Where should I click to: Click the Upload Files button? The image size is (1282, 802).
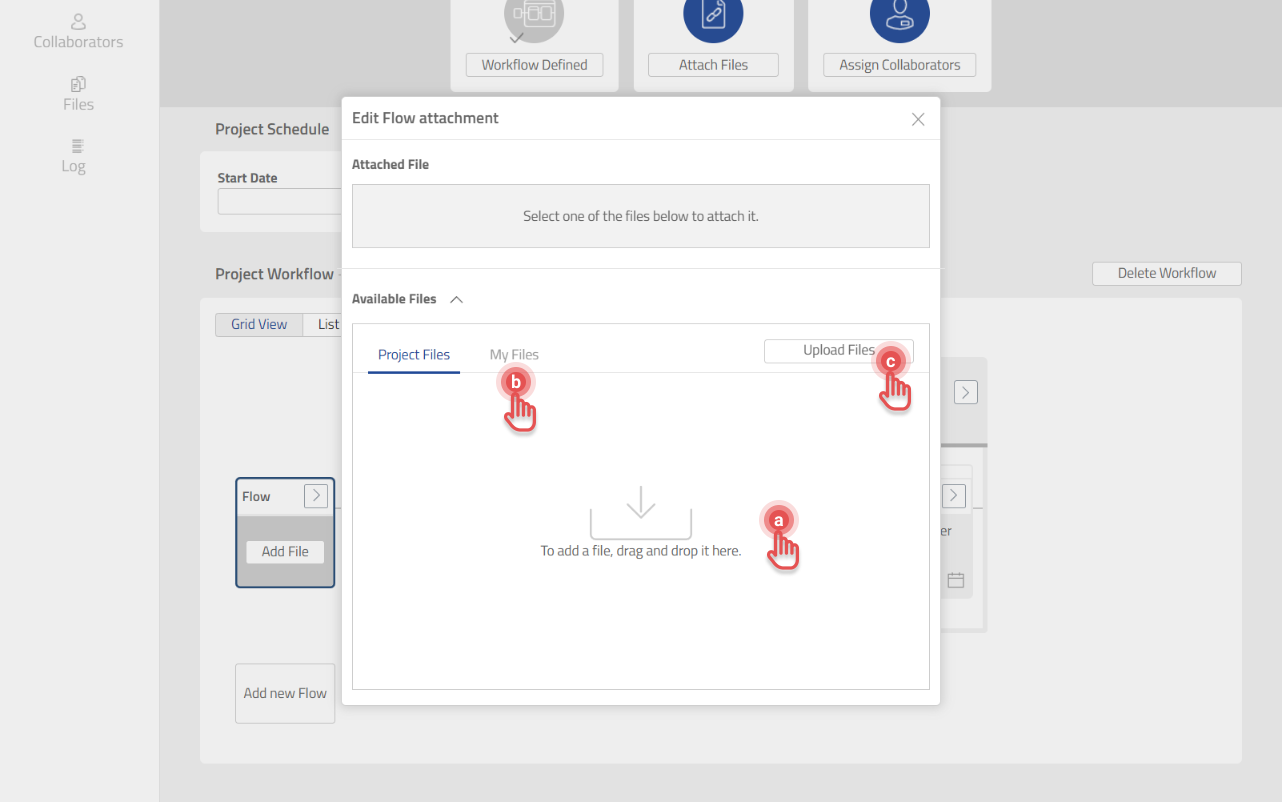(x=838, y=351)
